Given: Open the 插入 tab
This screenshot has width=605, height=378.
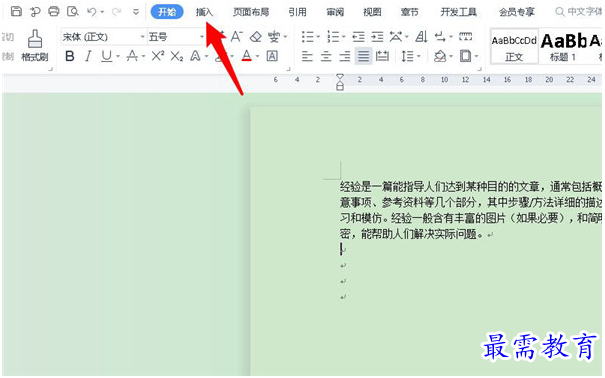Looking at the screenshot, I should click(x=204, y=12).
